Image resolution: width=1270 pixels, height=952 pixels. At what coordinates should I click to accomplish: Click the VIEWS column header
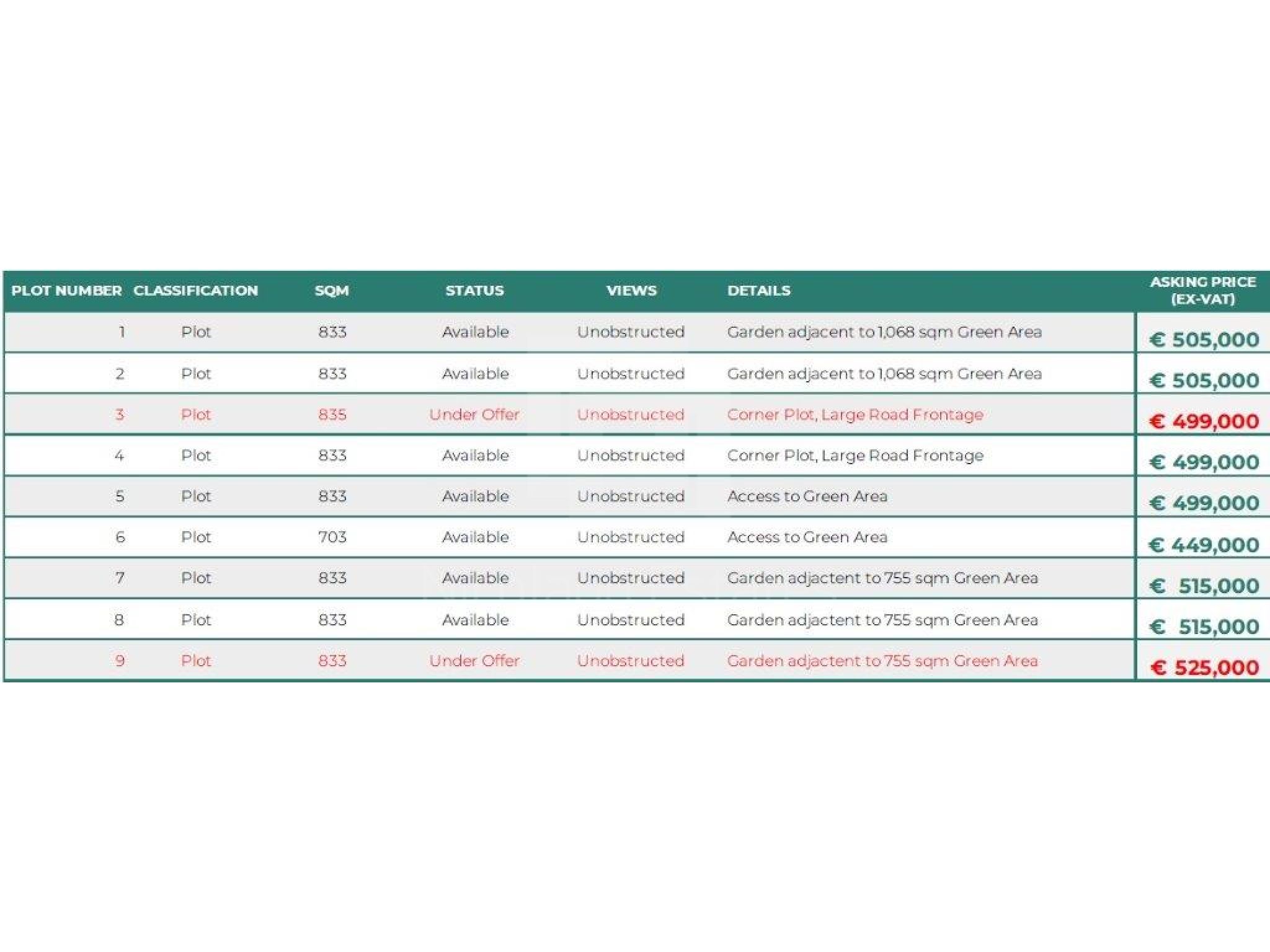click(x=631, y=291)
